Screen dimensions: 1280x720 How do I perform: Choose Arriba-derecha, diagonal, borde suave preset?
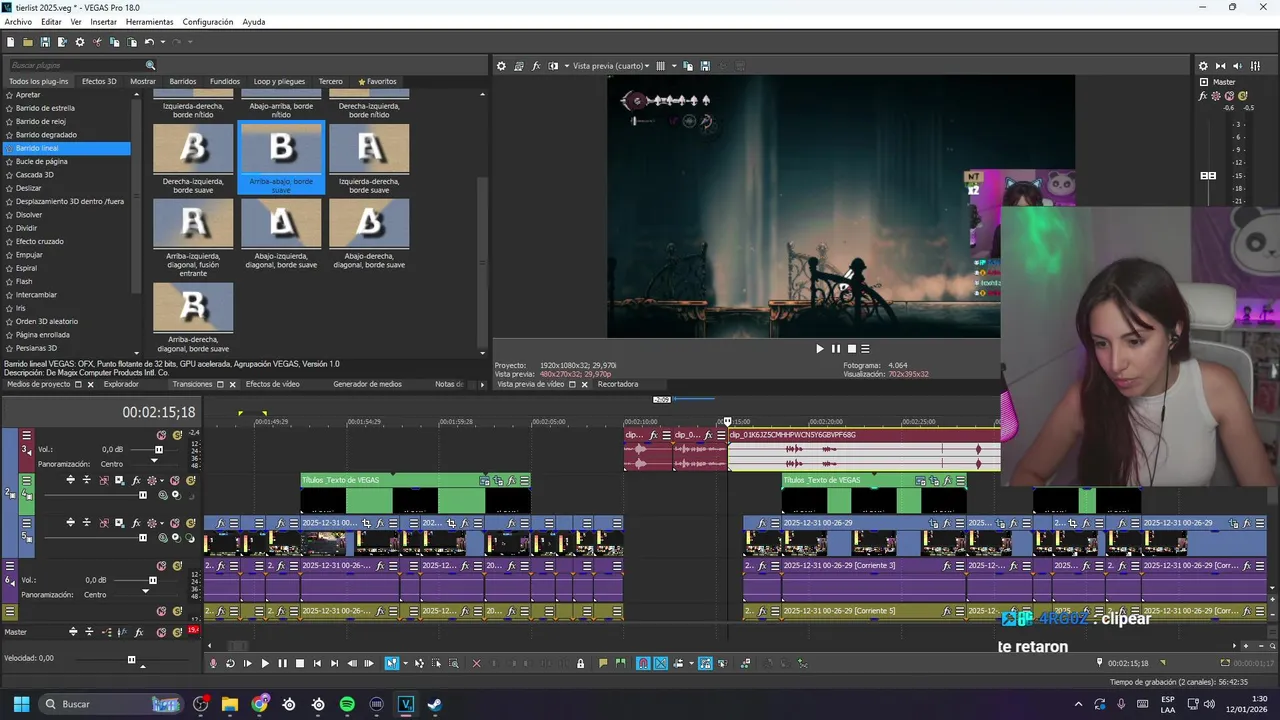pyautogui.click(x=193, y=307)
